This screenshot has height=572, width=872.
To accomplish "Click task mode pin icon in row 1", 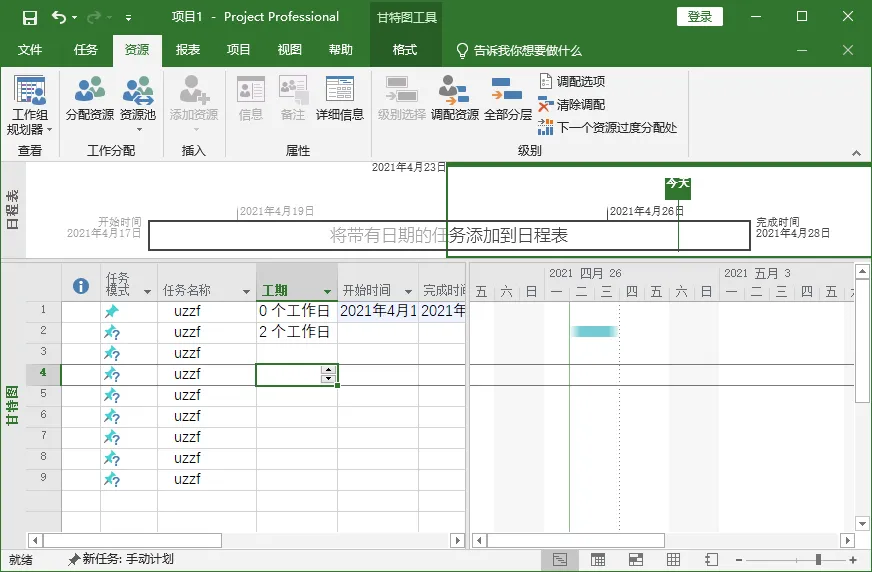I will 112,311.
